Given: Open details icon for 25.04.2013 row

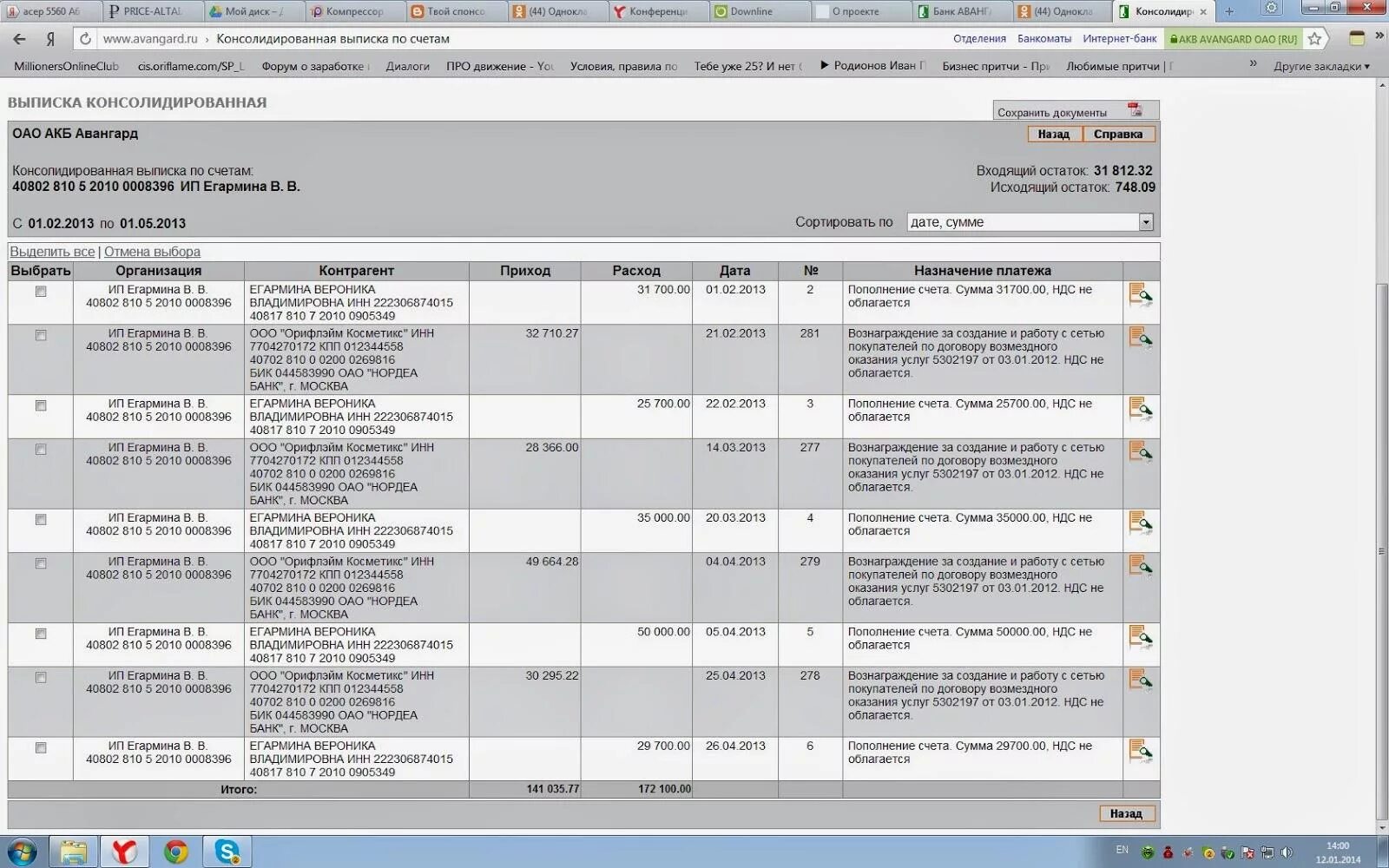Looking at the screenshot, I should pyautogui.click(x=1140, y=681).
